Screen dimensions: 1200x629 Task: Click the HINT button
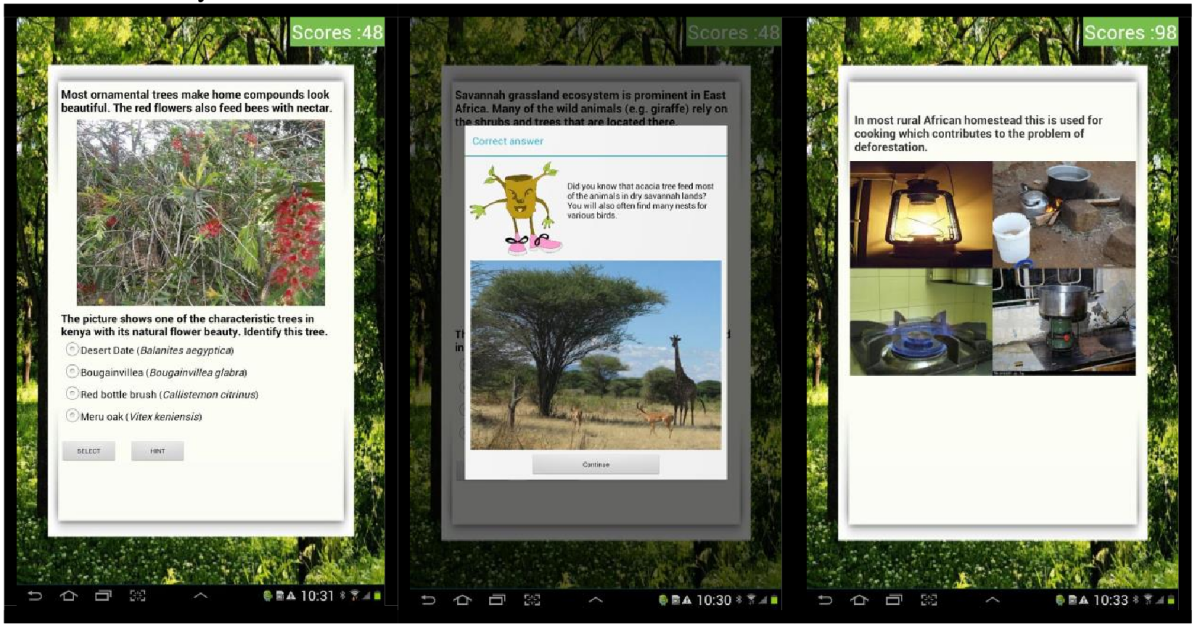tap(157, 451)
